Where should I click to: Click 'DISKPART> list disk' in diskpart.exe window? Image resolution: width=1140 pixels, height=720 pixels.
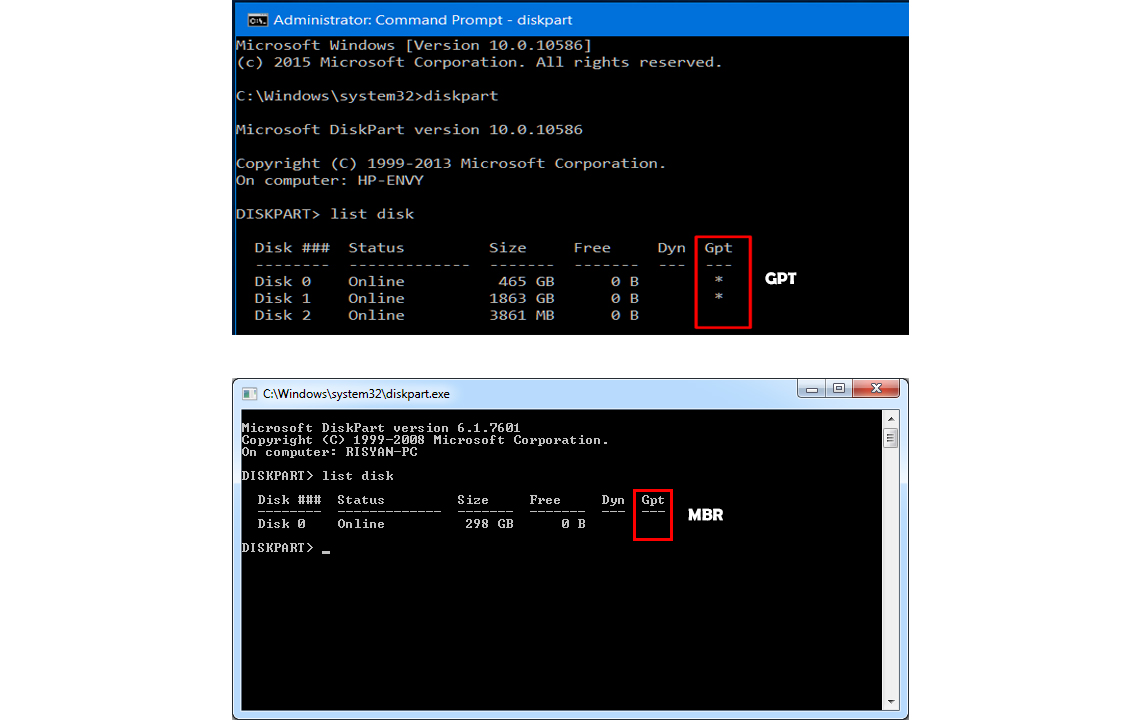pyautogui.click(x=318, y=476)
